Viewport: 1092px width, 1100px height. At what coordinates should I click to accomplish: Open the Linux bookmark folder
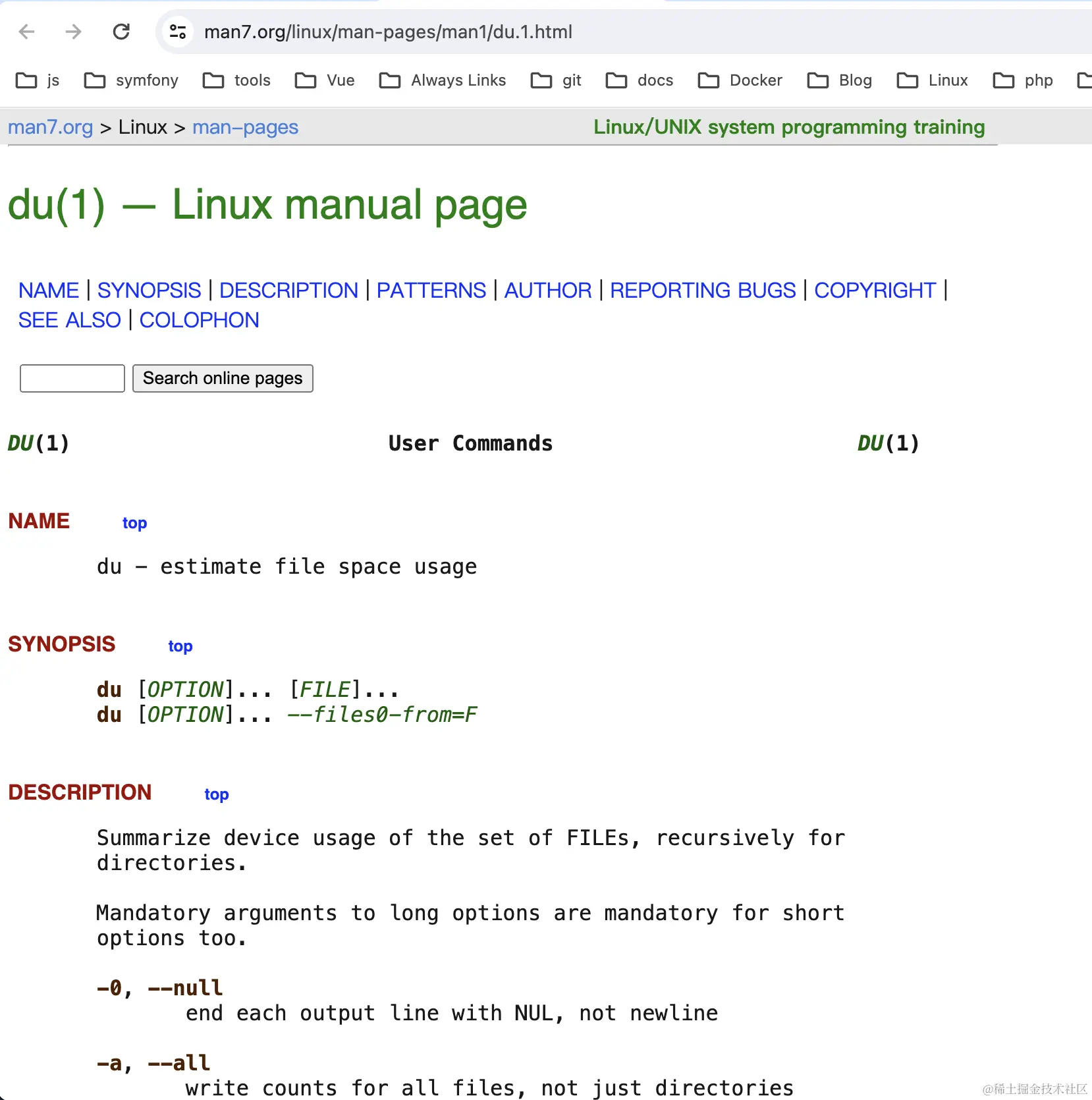click(x=933, y=80)
